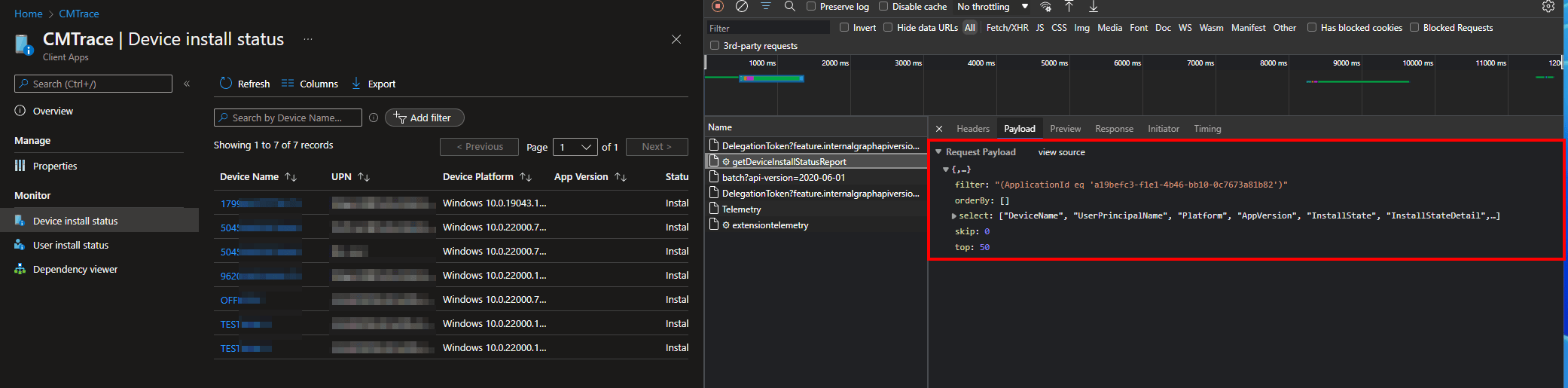Viewport: 1568px width, 388px height.
Task: Collapse the payload root object
Action: pos(946,170)
